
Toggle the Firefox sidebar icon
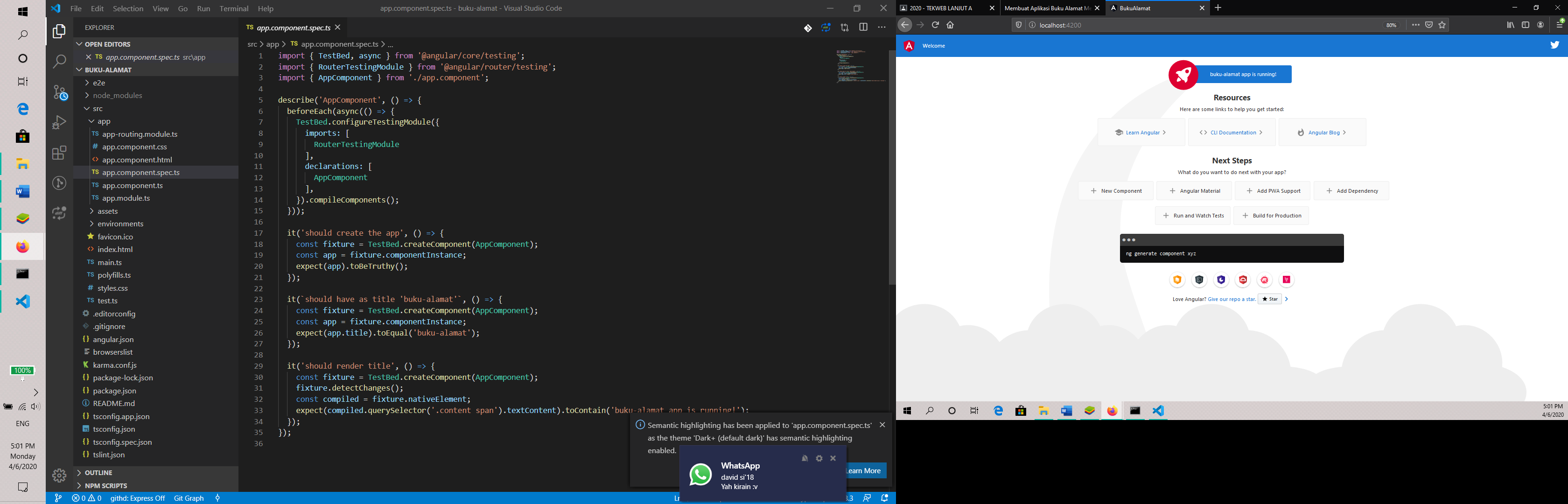[1526, 25]
